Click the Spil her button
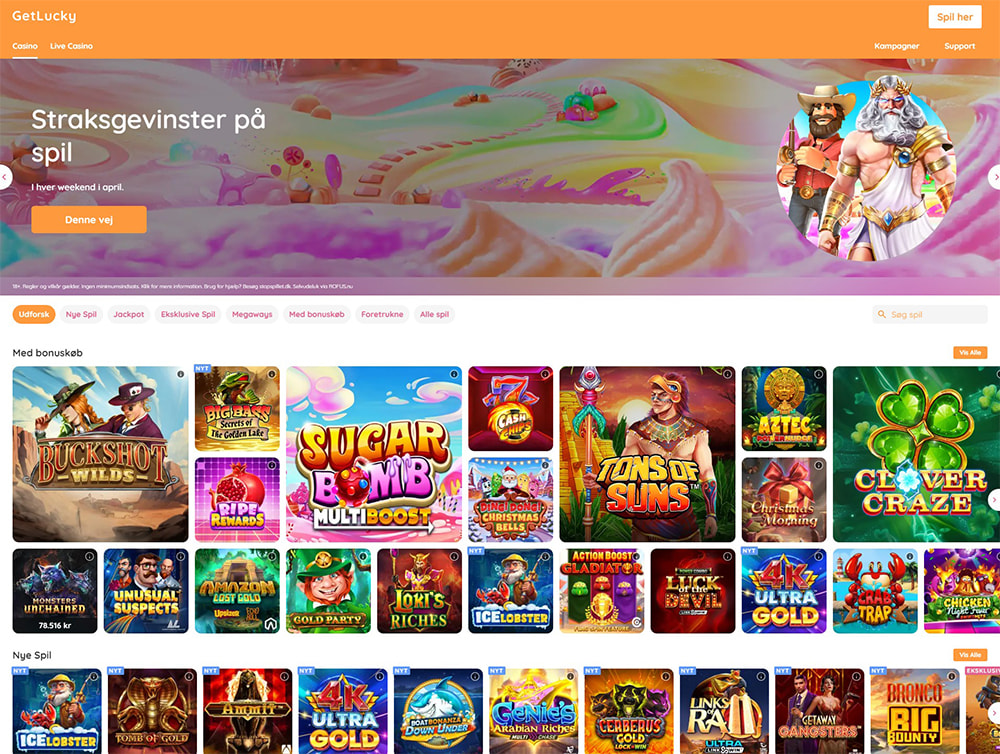Screen dimensions: 1000x754 [955, 17]
